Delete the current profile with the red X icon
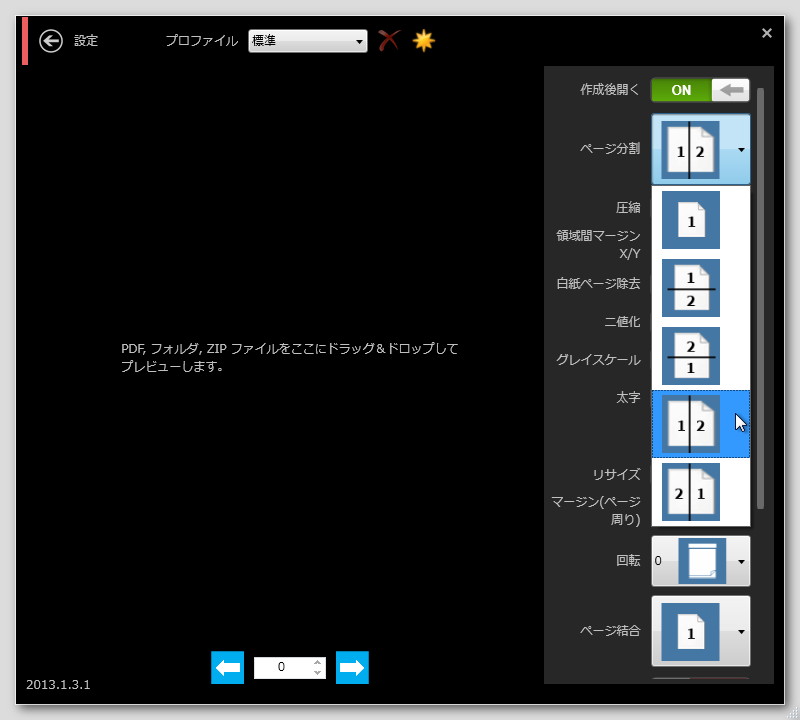The image size is (800, 720). 389,41
